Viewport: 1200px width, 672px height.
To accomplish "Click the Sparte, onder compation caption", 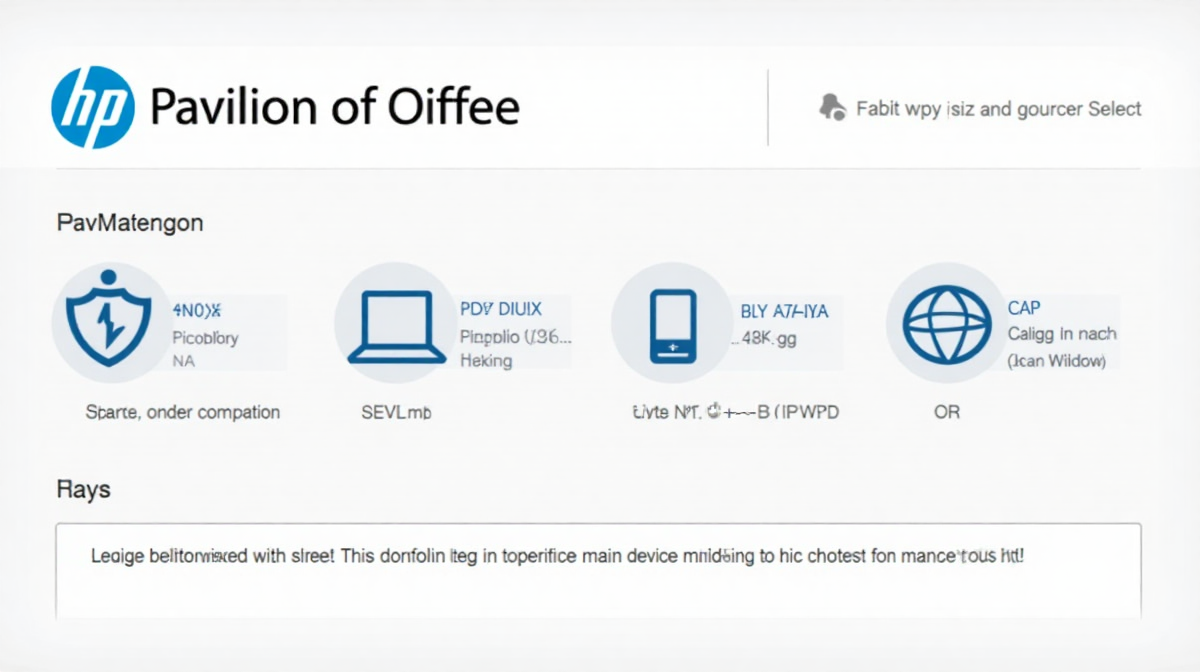I will click(183, 412).
